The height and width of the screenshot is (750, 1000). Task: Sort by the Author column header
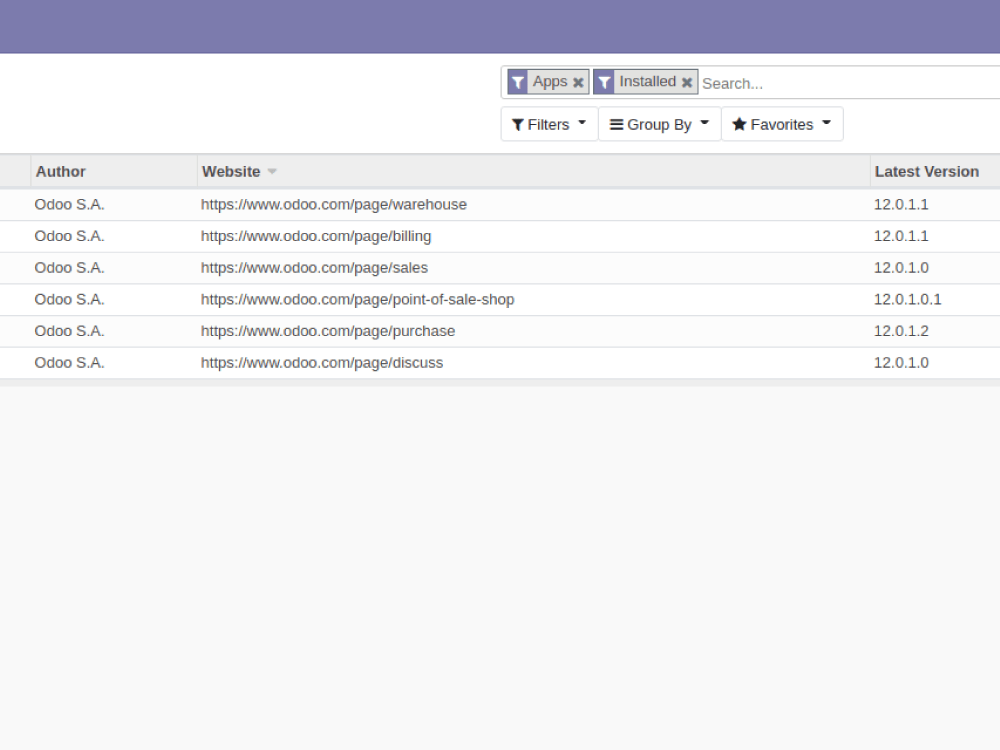click(114, 172)
